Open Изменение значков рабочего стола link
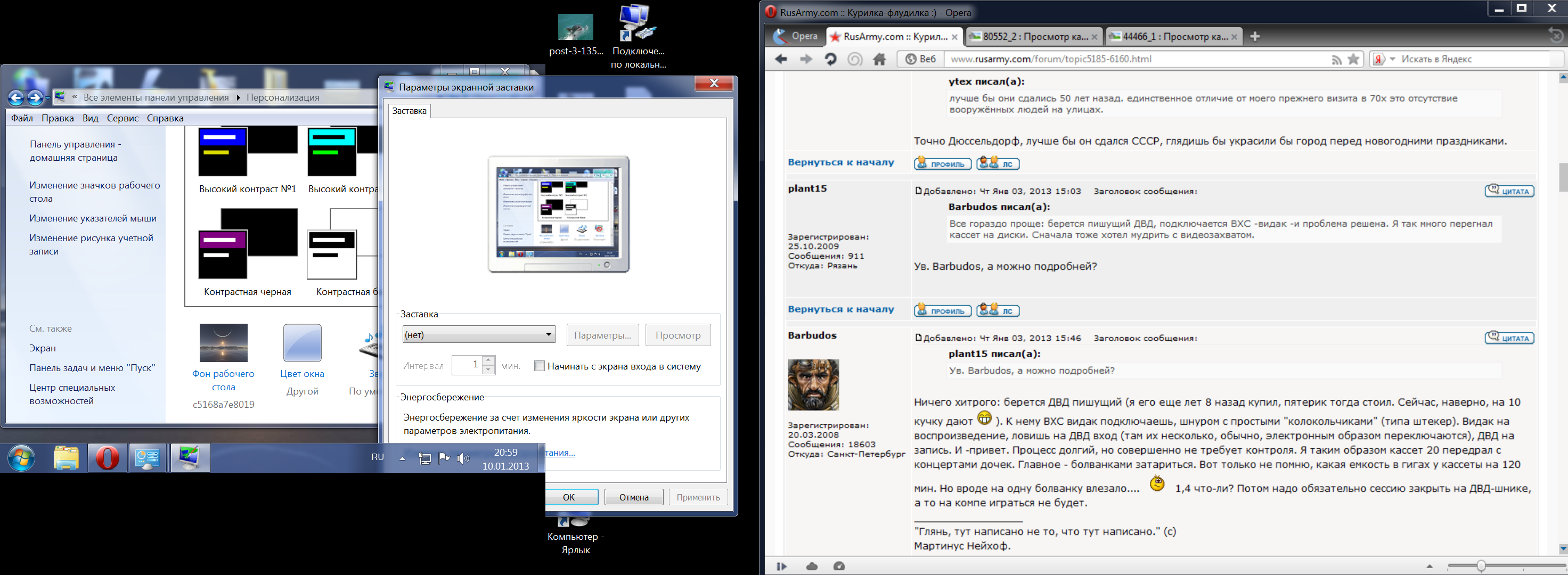The height and width of the screenshot is (575, 1568). point(95,192)
